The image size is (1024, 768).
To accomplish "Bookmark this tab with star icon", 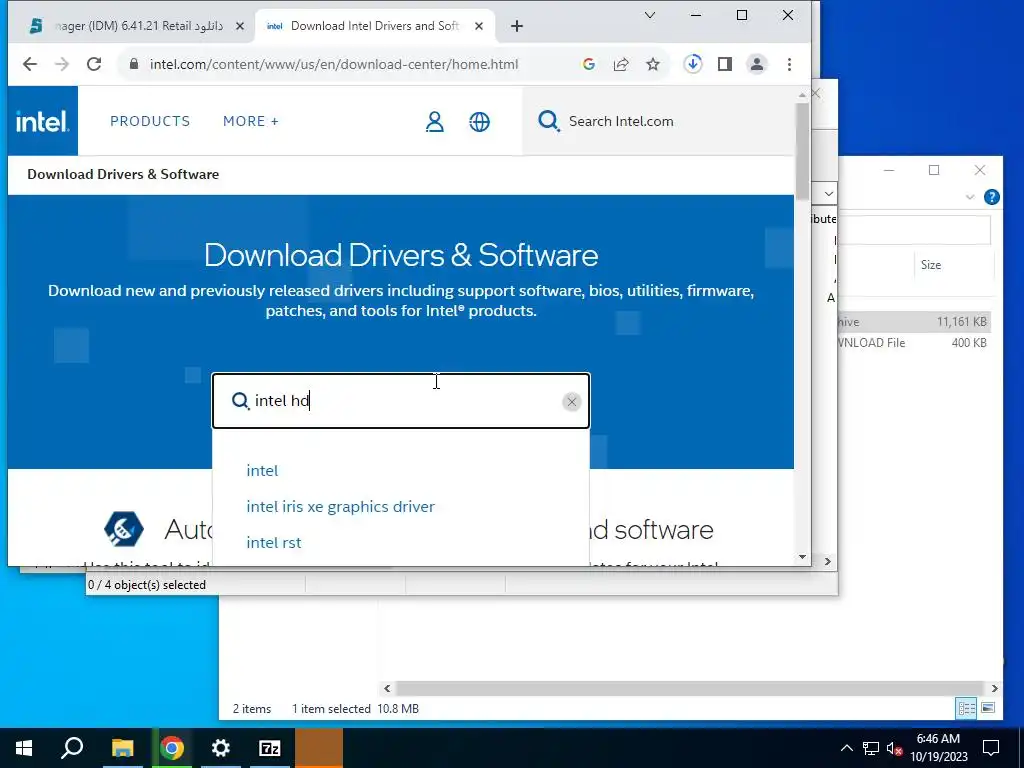I will pyautogui.click(x=653, y=64).
